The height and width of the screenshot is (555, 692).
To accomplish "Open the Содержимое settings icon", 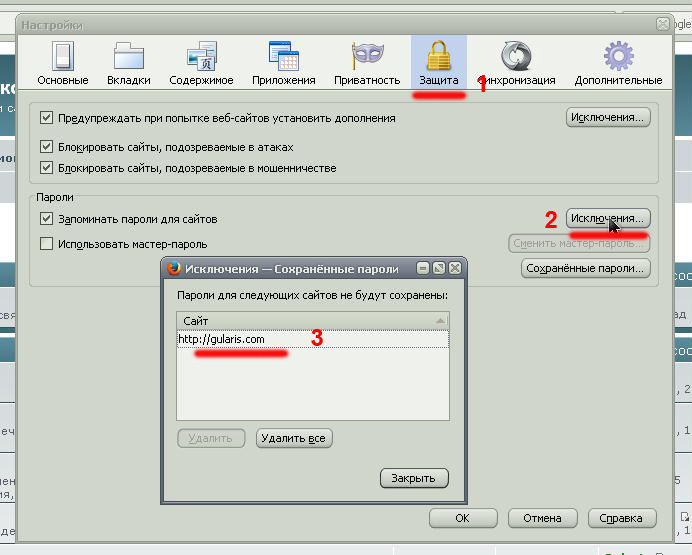I will (x=201, y=56).
